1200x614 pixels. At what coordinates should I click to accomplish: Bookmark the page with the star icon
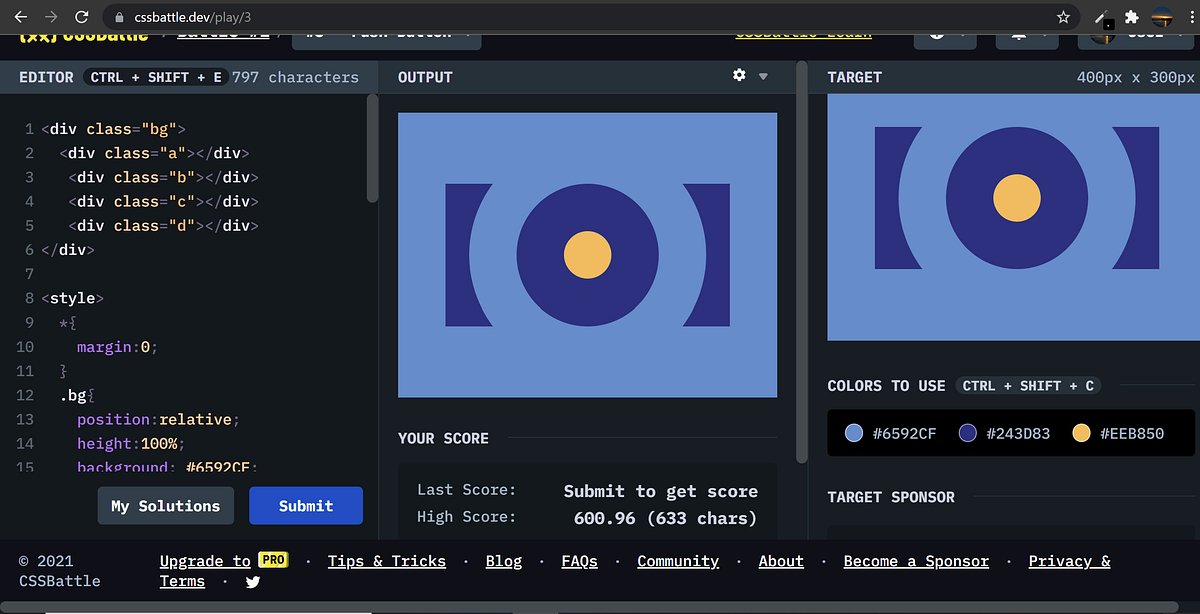click(x=1063, y=17)
